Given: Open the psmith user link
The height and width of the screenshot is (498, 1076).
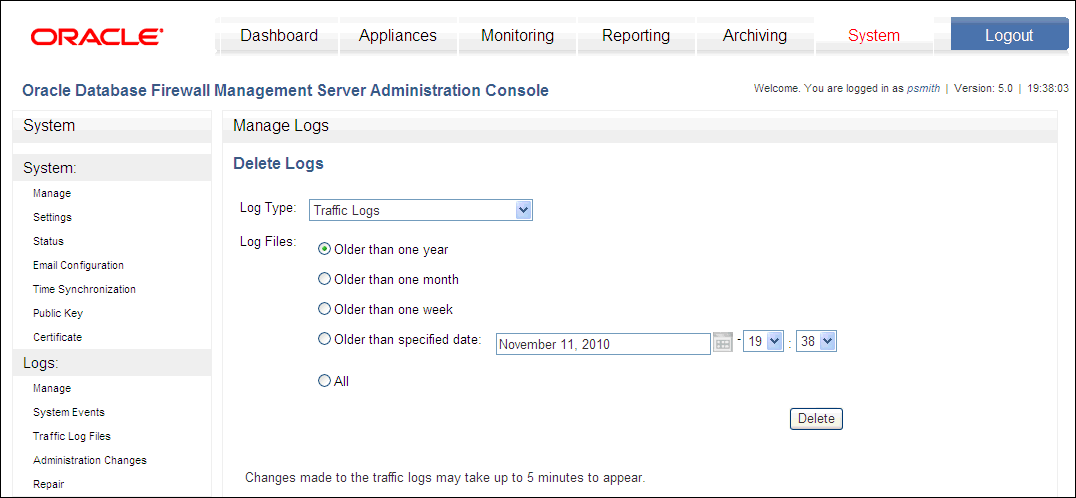Looking at the screenshot, I should pyautogui.click(x=923, y=88).
